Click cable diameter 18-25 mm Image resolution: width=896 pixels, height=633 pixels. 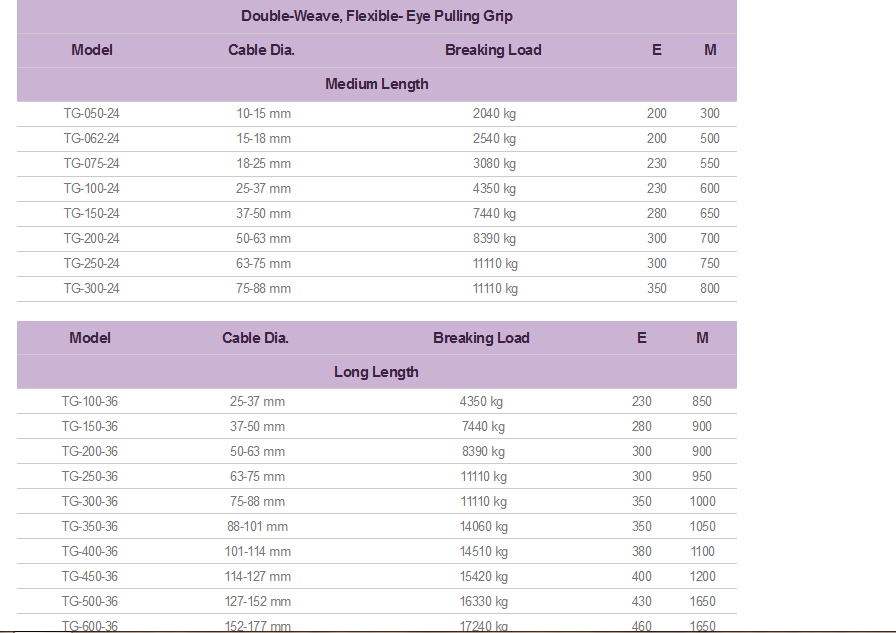click(x=263, y=164)
